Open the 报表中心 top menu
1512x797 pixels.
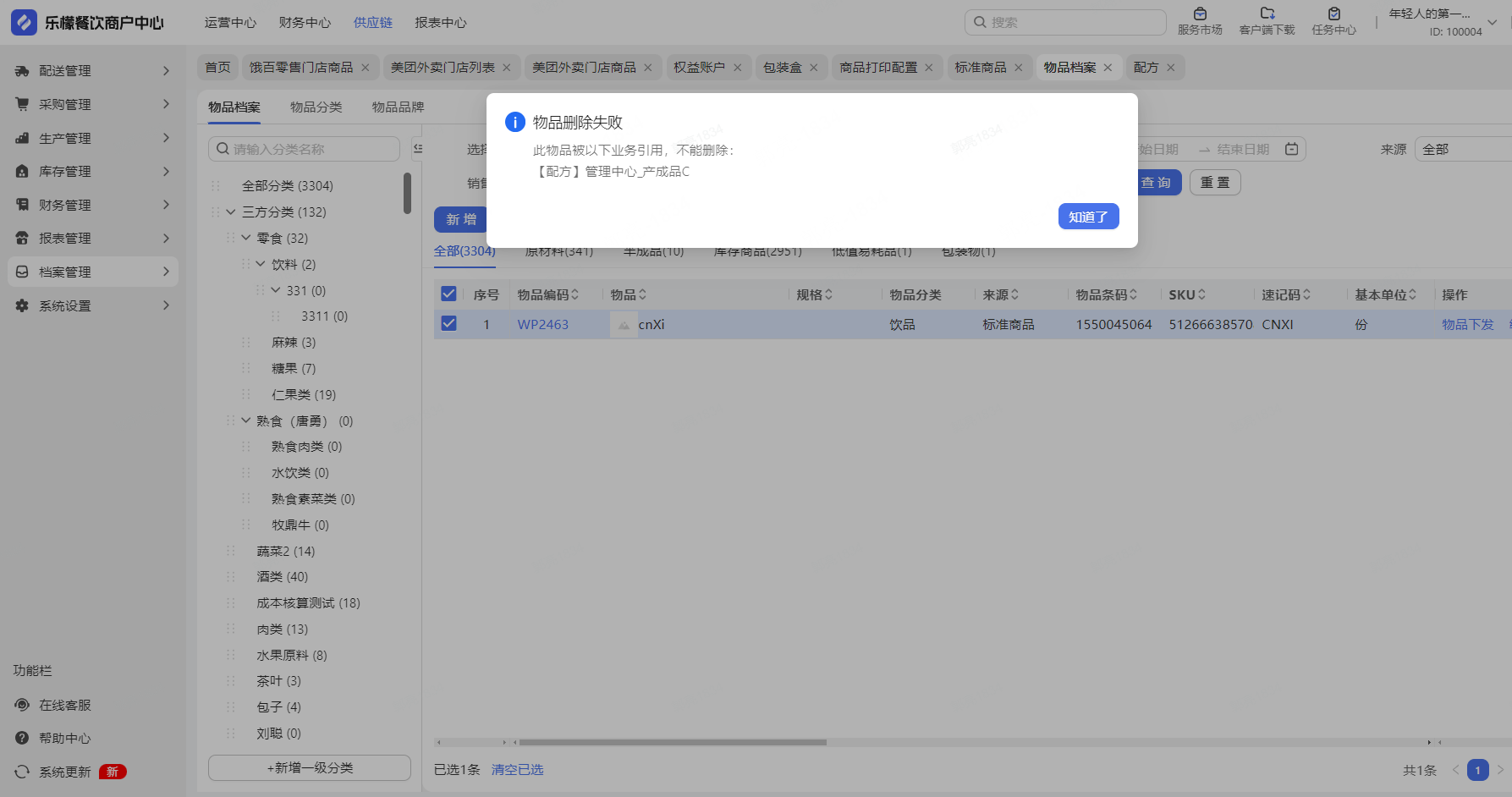[440, 23]
